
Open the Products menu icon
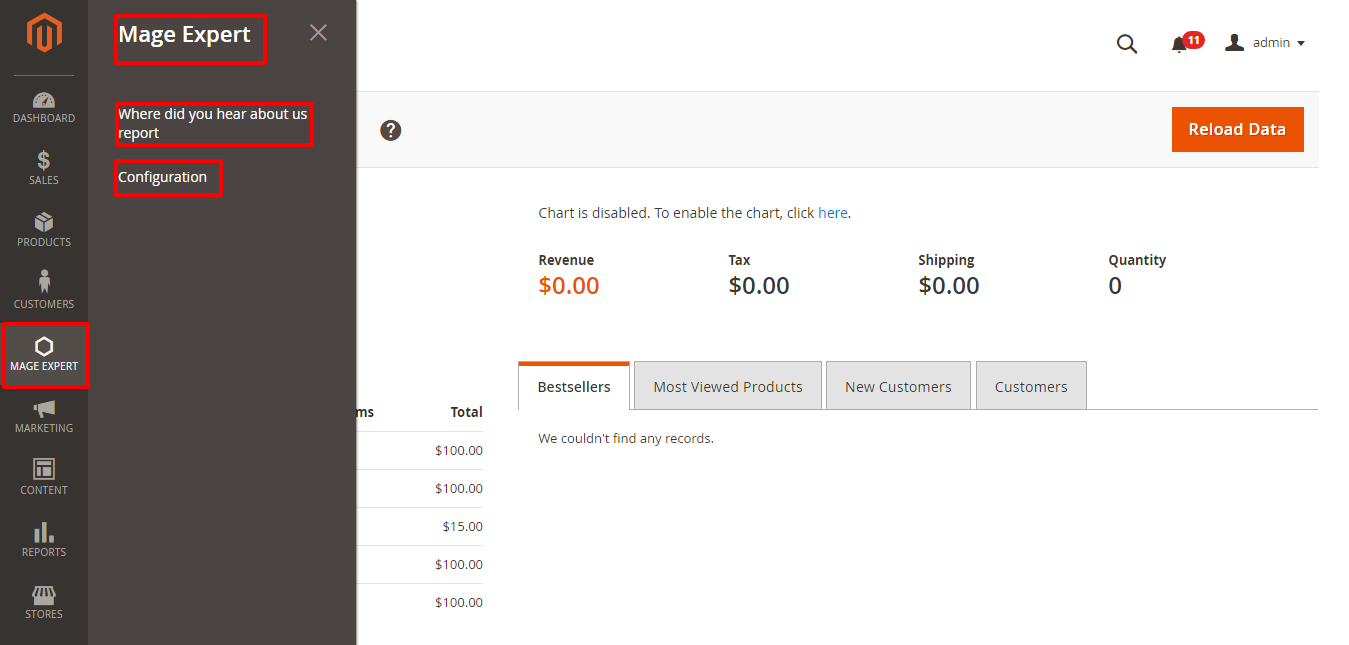coord(44,229)
